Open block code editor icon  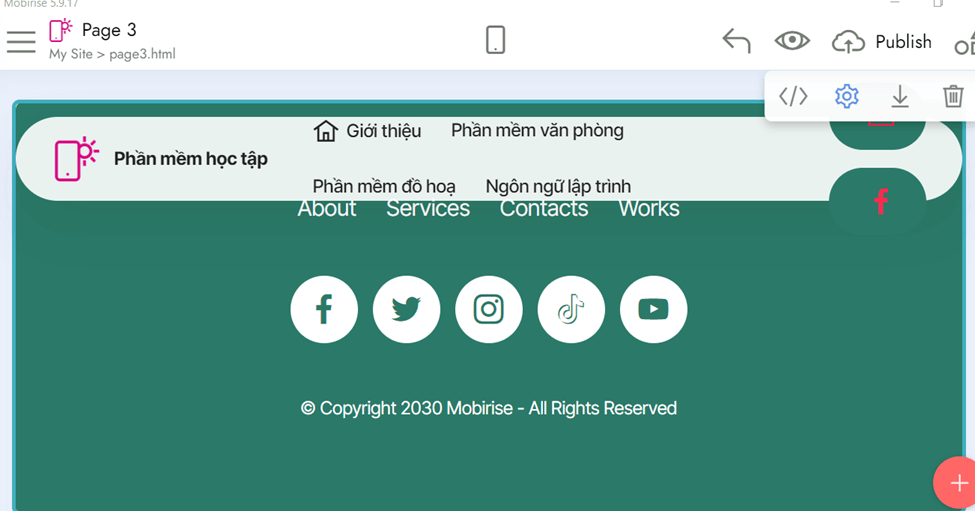(x=793, y=96)
